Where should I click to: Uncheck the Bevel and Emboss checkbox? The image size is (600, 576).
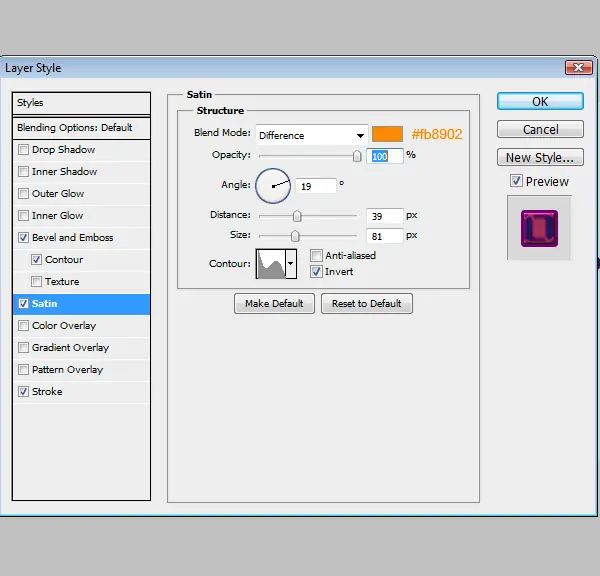click(x=23, y=237)
